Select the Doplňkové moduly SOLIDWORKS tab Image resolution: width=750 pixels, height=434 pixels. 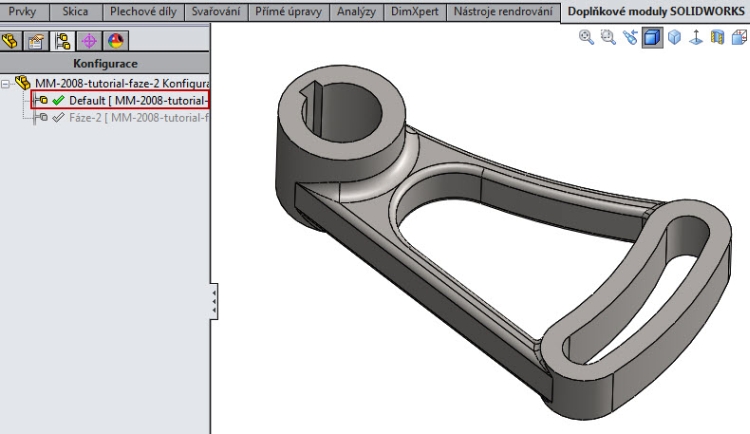tap(656, 11)
